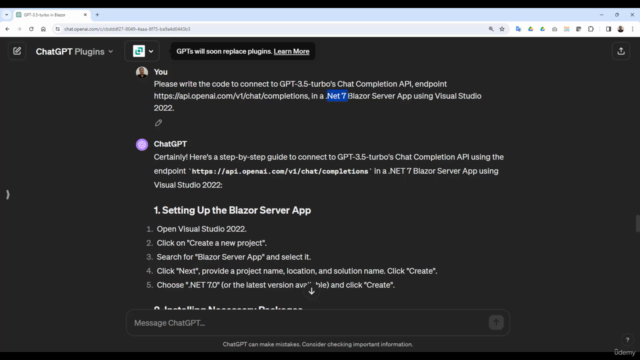The width and height of the screenshot is (640, 360).
Task: Go back with the browser back arrow
Action: 7,29
